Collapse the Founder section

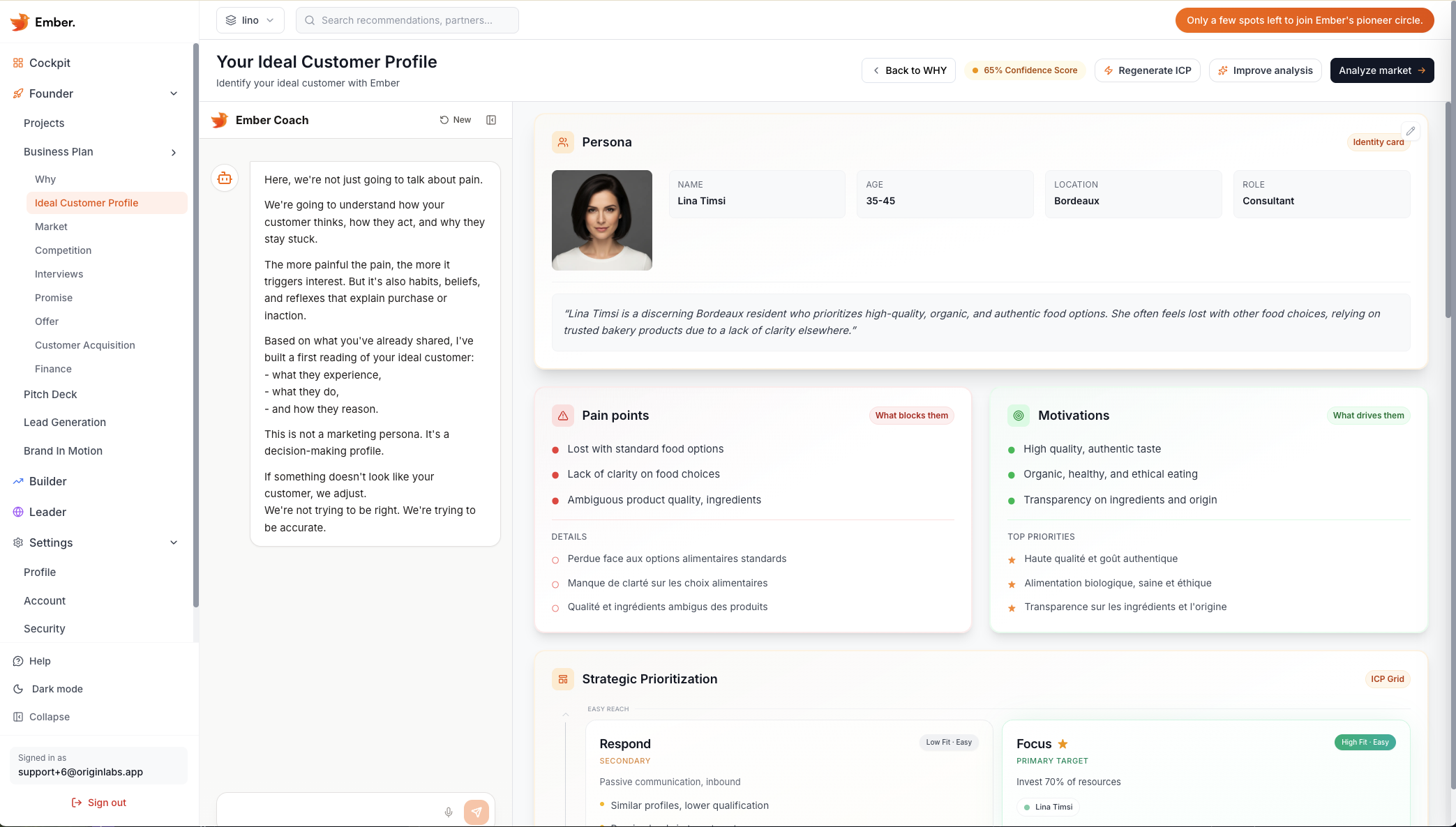[174, 93]
